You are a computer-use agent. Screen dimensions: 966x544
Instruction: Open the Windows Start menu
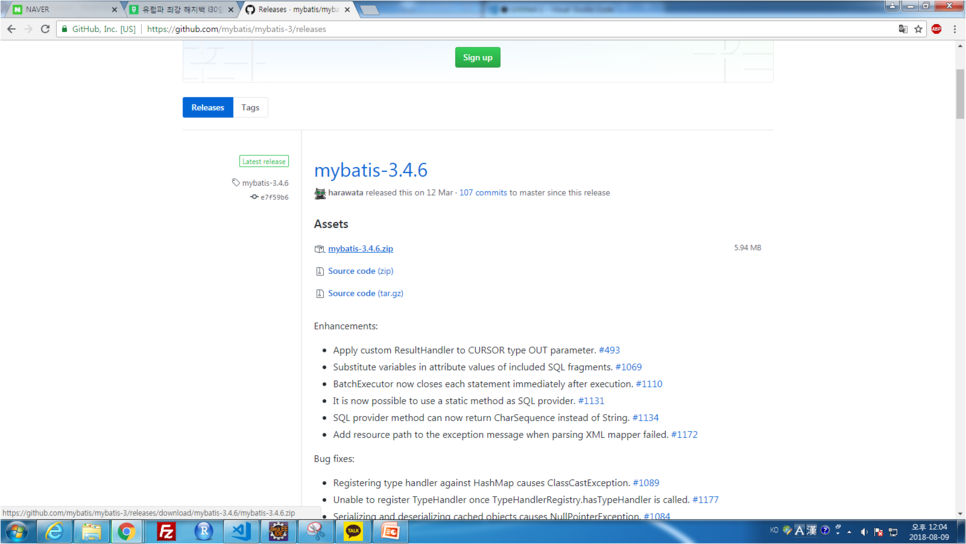(x=17, y=531)
